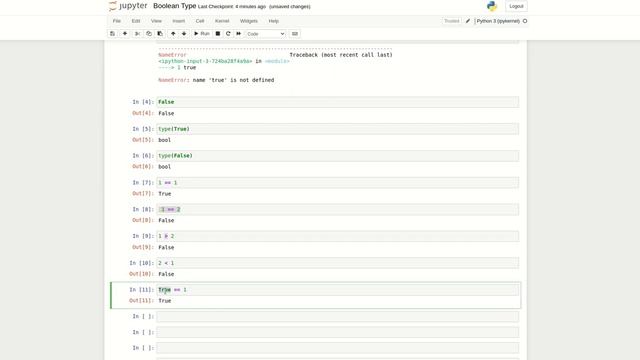Click the Out[8] result False
This screenshot has width=640, height=360.
[x=166, y=220]
